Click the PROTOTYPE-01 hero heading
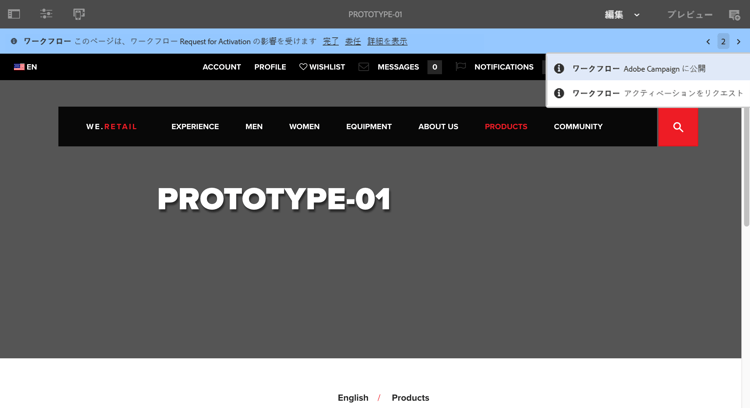This screenshot has height=408, width=750. [x=275, y=199]
